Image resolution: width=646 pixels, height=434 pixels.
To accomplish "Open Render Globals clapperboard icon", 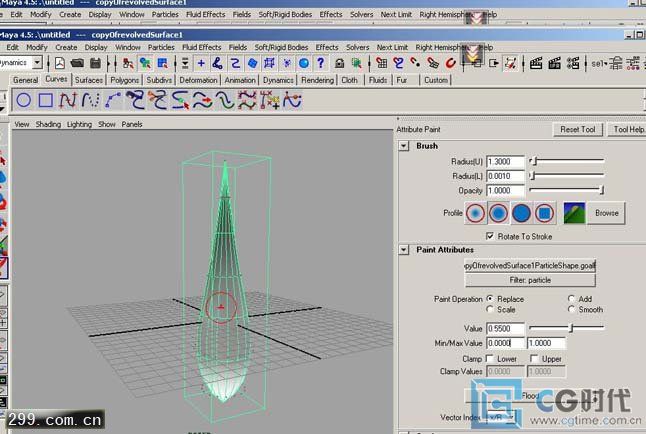I will click(x=573, y=63).
